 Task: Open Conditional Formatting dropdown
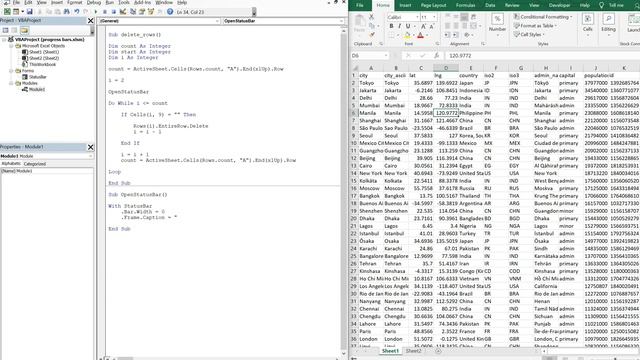543,17
